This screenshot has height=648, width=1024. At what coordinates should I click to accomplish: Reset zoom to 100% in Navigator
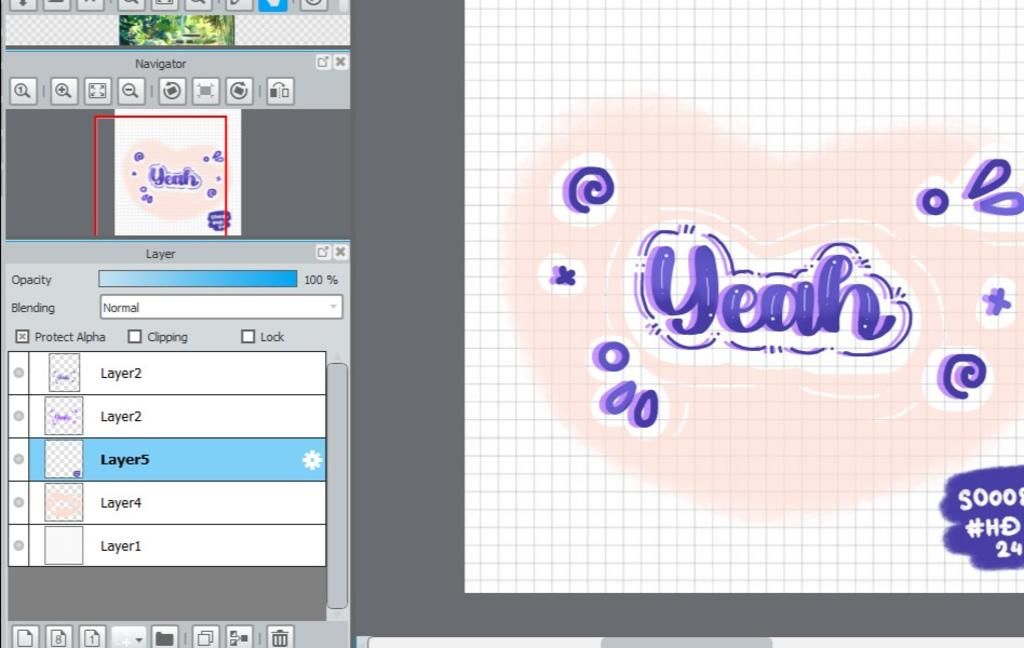click(23, 91)
